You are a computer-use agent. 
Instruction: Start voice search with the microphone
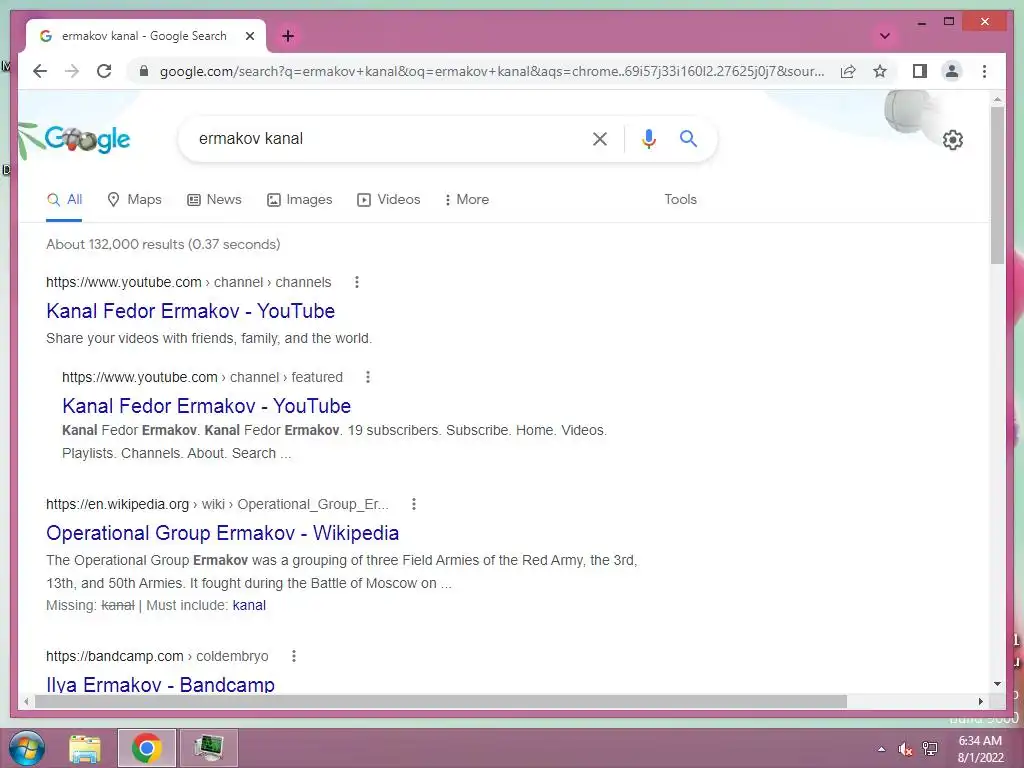(648, 138)
